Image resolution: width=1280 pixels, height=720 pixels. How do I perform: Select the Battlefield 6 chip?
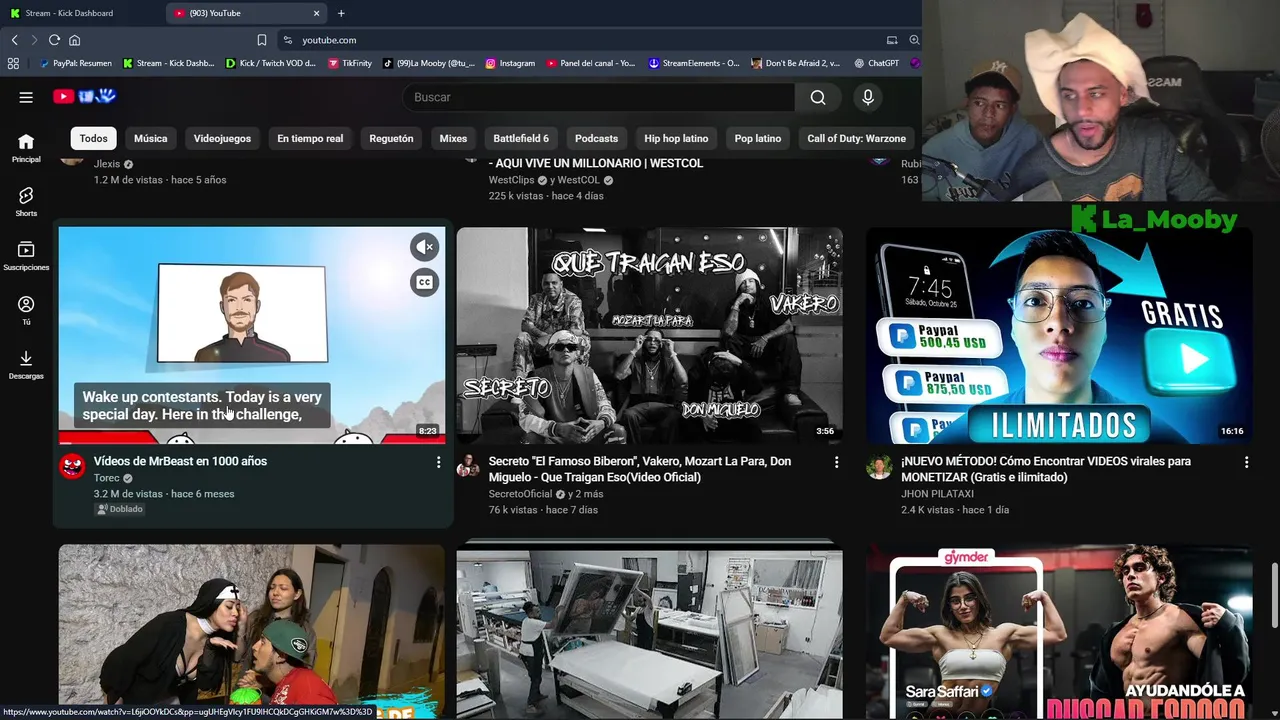[521, 139]
